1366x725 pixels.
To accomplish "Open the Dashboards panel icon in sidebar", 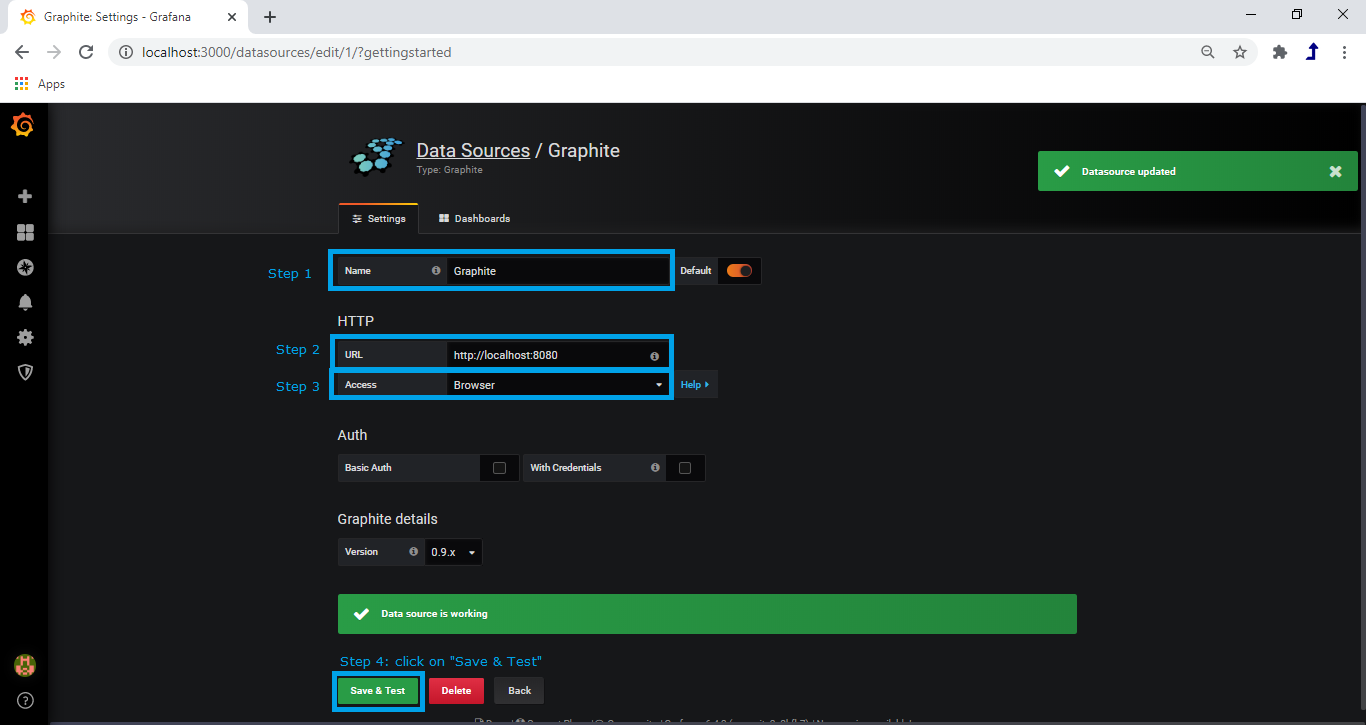I will (x=24, y=232).
